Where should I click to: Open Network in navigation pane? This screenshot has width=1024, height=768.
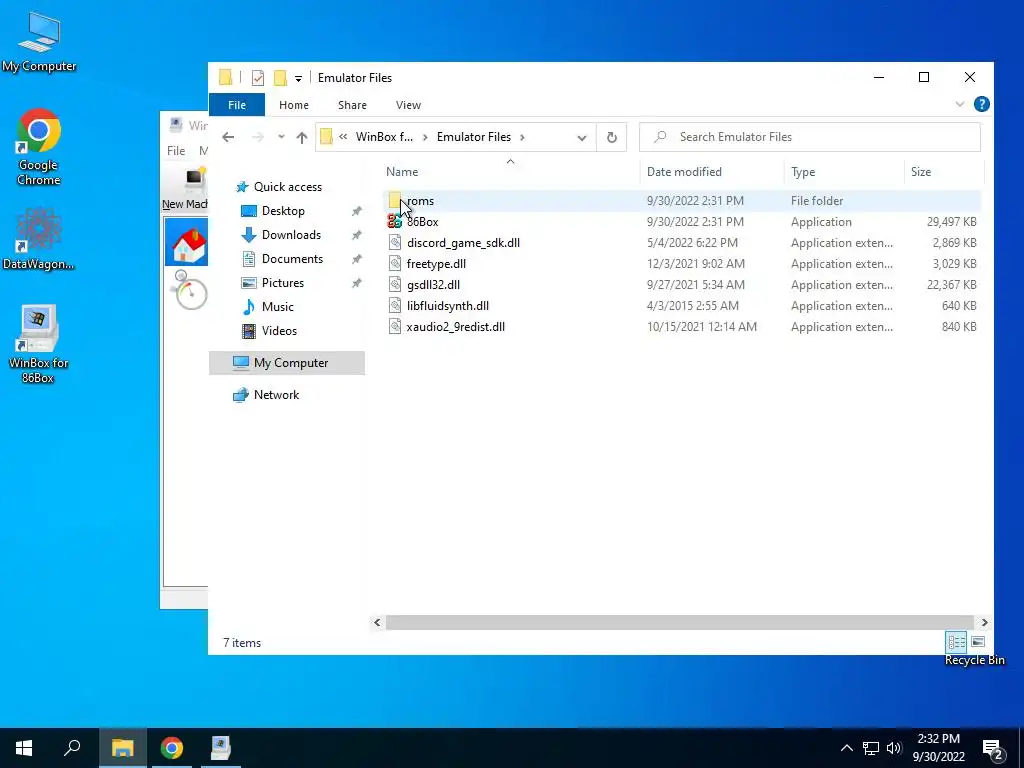(276, 395)
